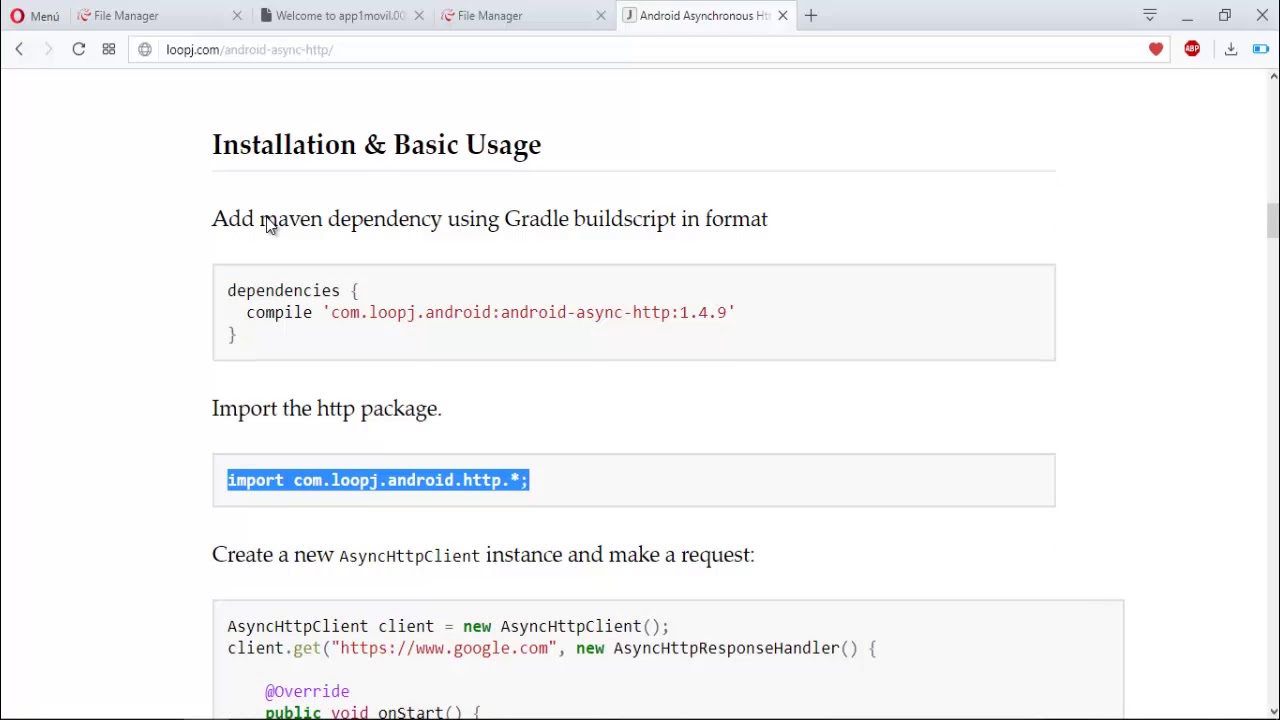
Task: Close the Welcome to app1movil tab
Action: [419, 15]
